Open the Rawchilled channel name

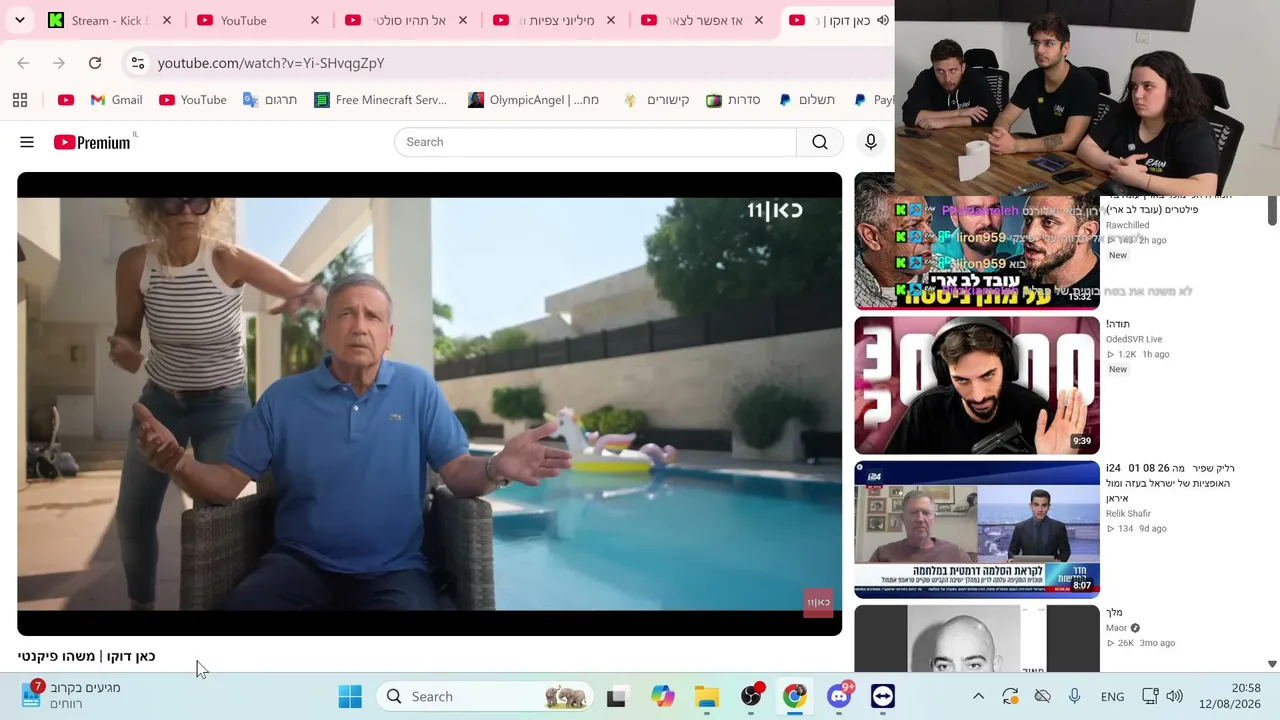pos(1127,225)
